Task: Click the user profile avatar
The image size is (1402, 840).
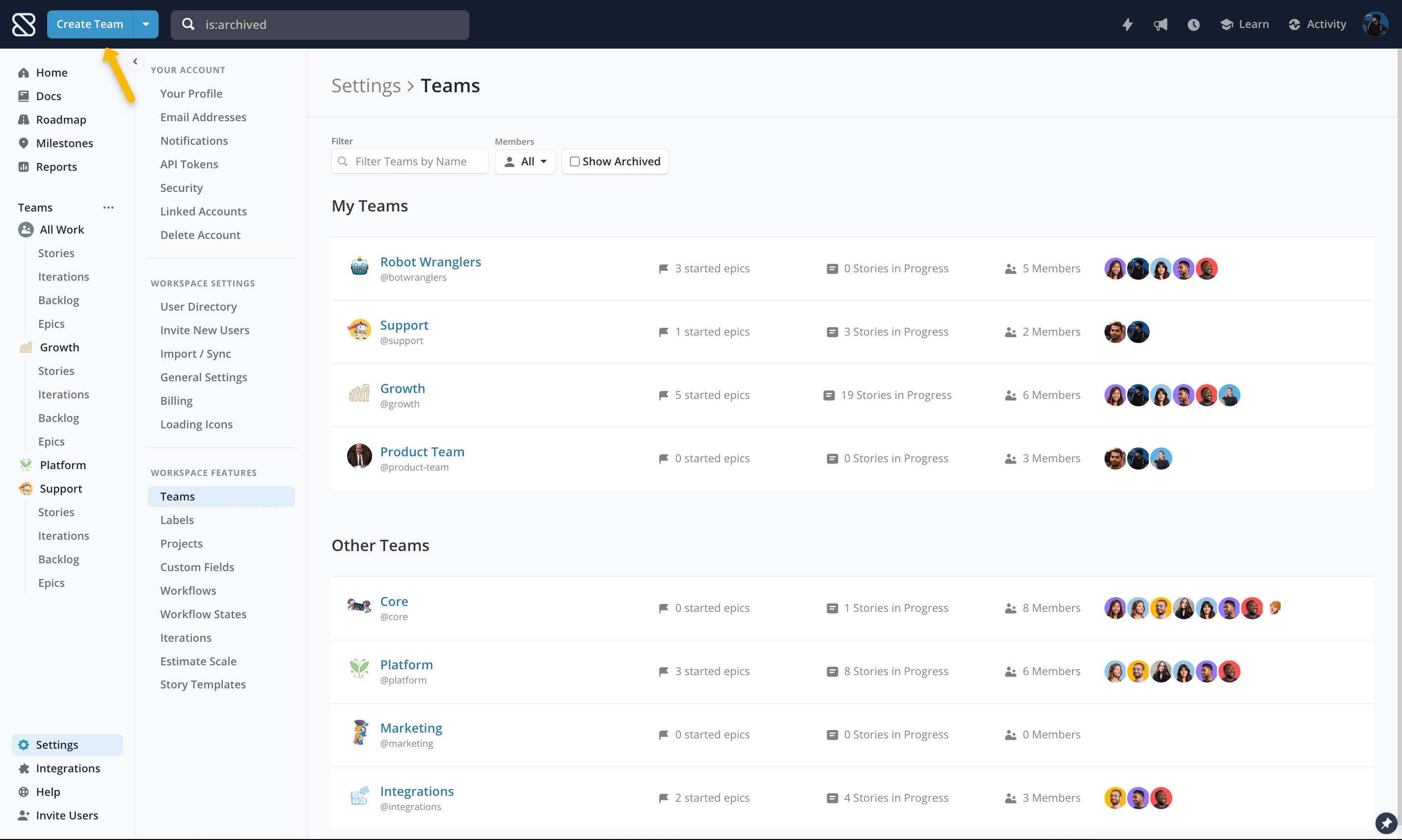Action: pos(1376,24)
